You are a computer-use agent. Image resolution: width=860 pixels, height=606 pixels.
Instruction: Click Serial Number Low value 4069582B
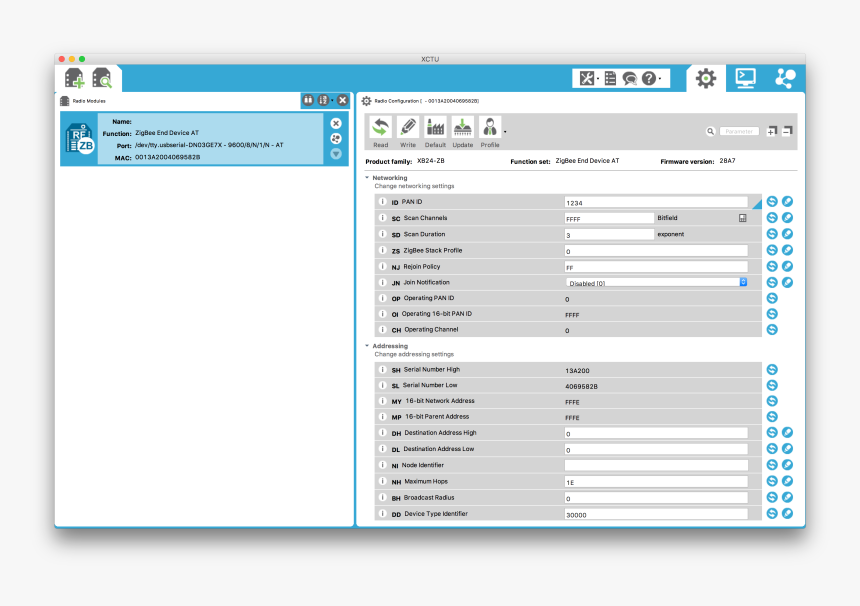[581, 386]
